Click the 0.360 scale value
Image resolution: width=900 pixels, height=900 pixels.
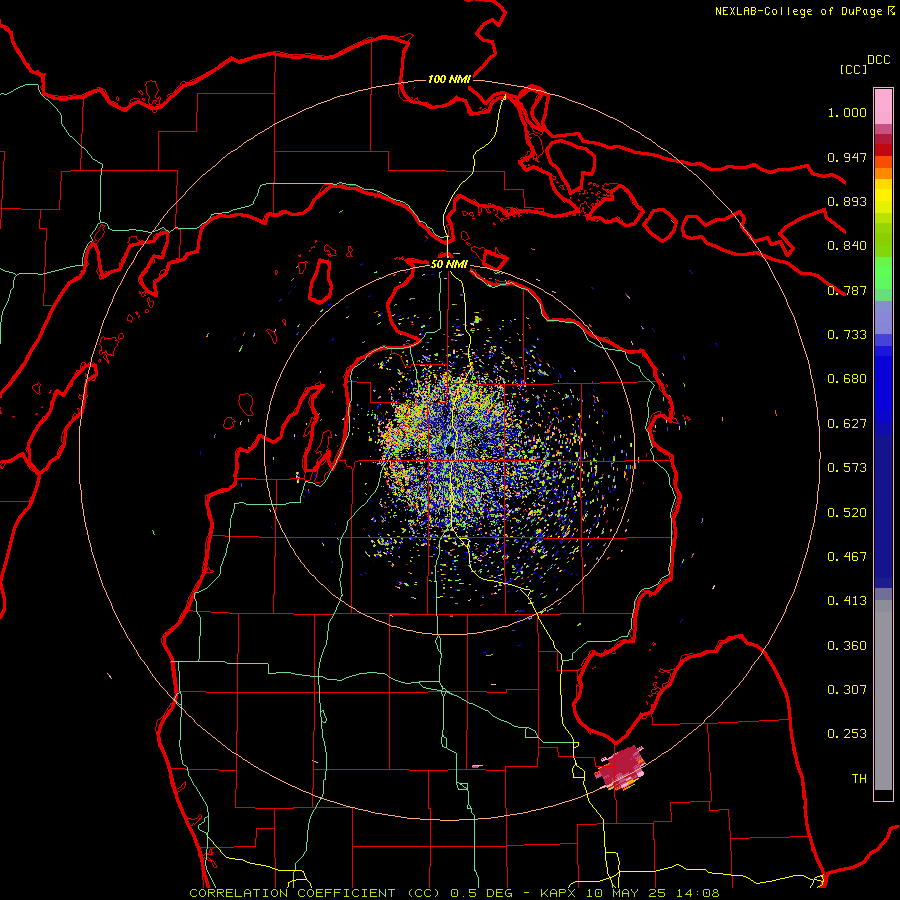tap(847, 646)
